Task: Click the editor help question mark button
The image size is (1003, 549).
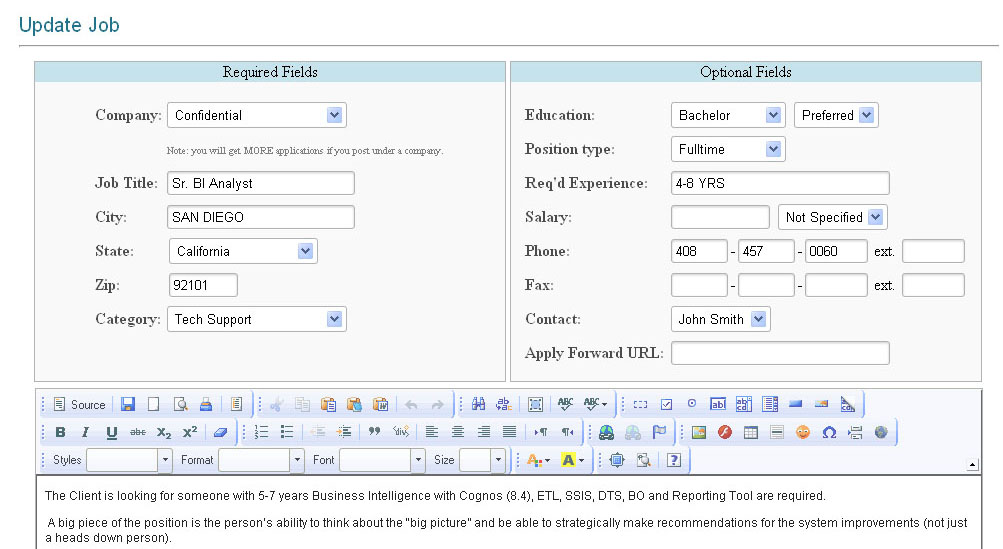Action: (x=674, y=460)
